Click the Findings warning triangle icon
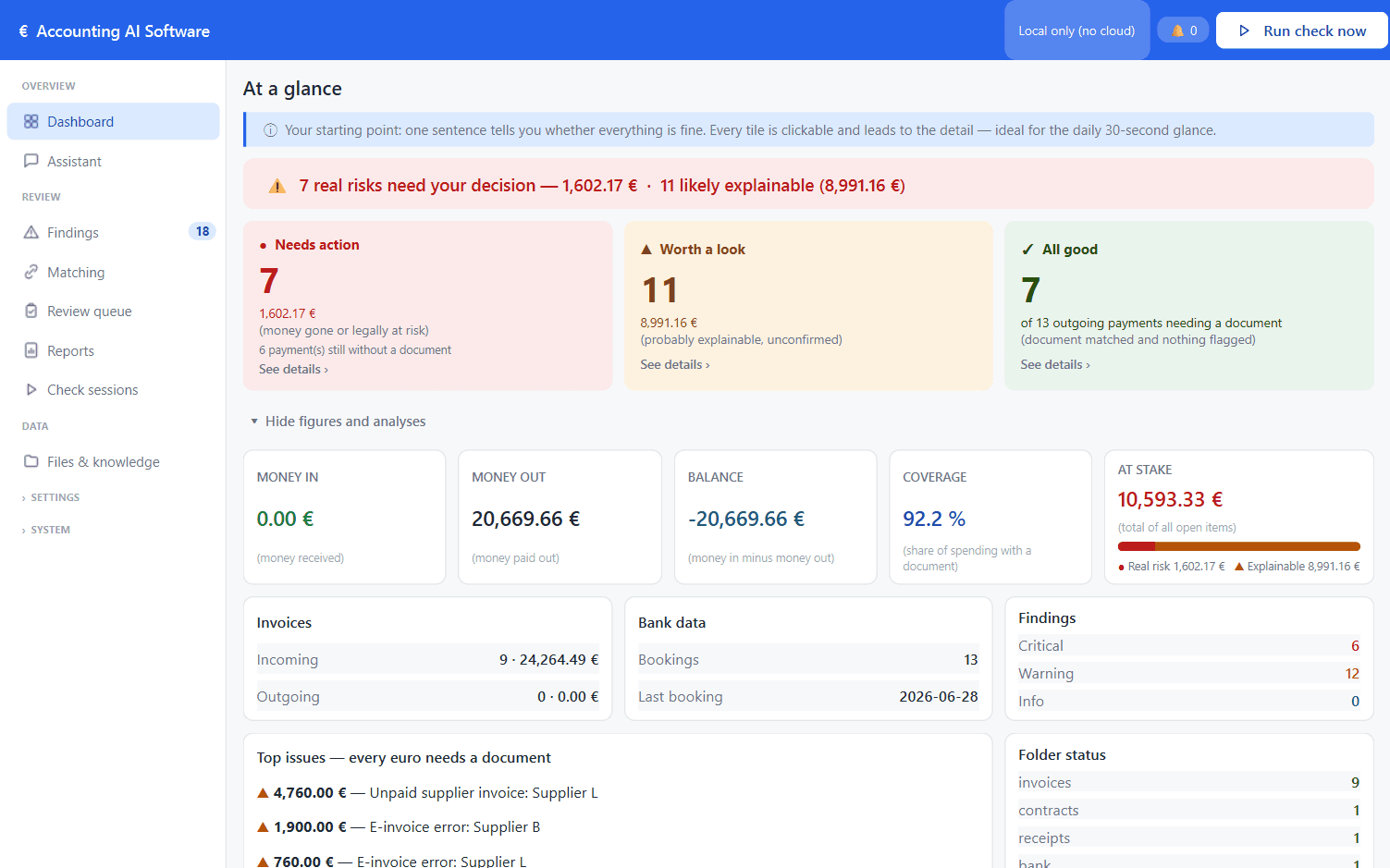This screenshot has width=1390, height=868. tap(31, 232)
